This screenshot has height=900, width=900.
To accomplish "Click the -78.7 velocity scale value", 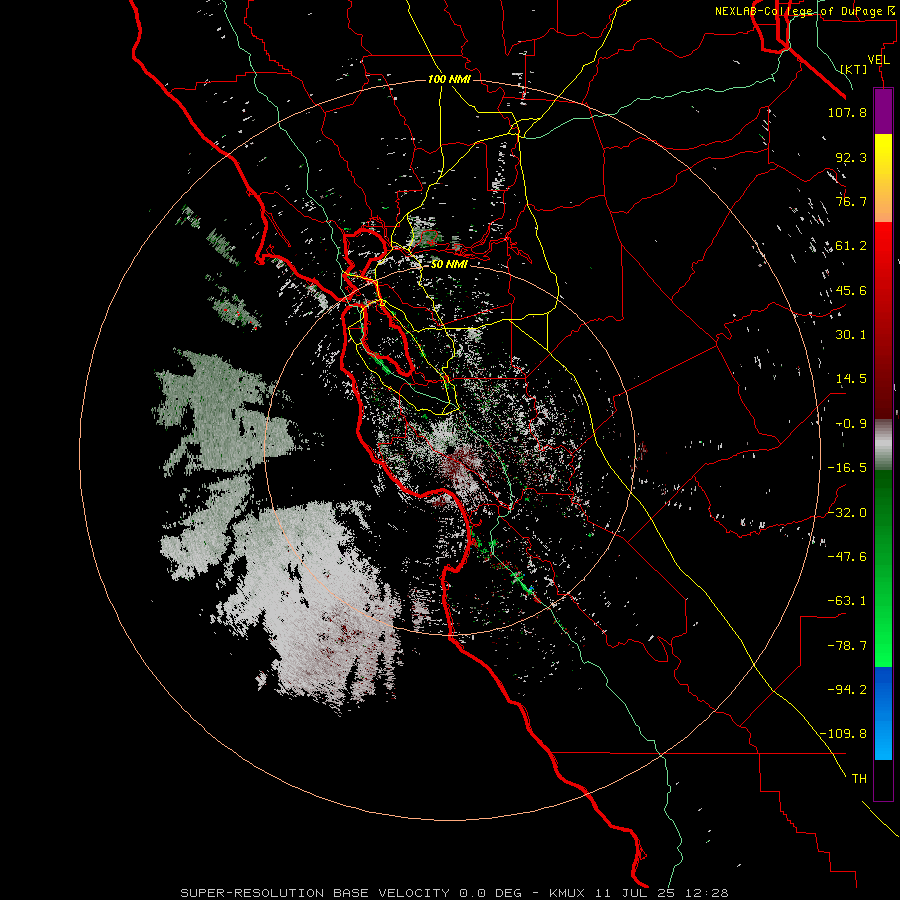I will [x=847, y=645].
